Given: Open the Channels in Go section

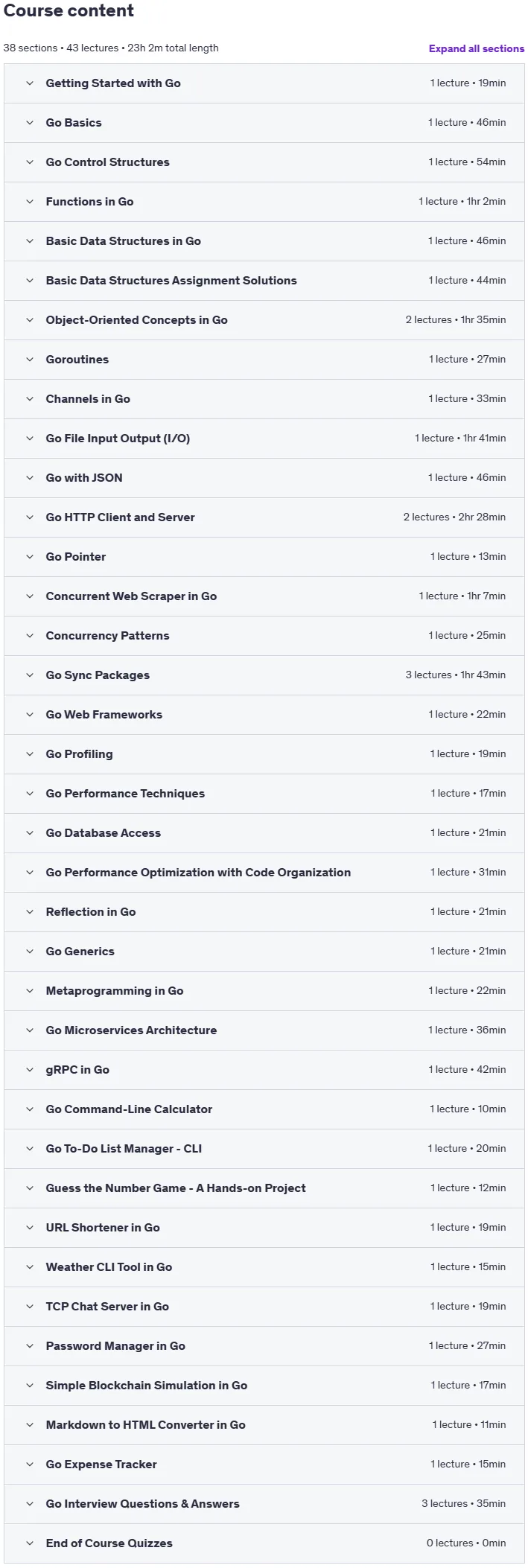Looking at the screenshot, I should click(264, 399).
